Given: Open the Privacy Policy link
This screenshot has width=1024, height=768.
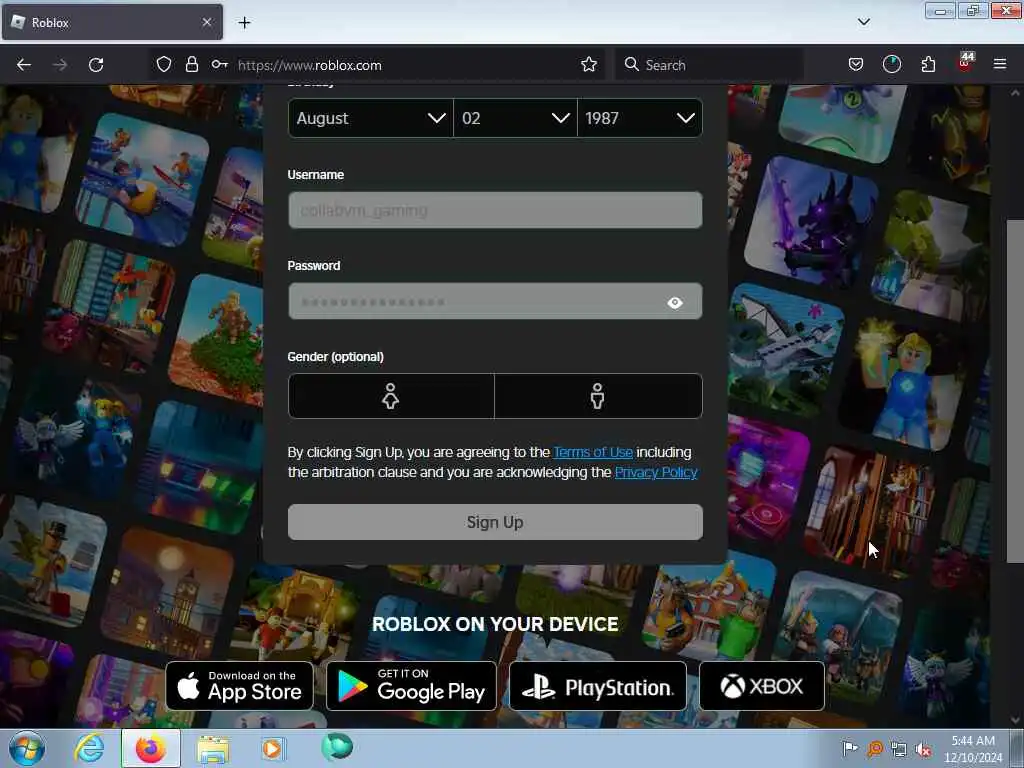Looking at the screenshot, I should pos(656,472).
